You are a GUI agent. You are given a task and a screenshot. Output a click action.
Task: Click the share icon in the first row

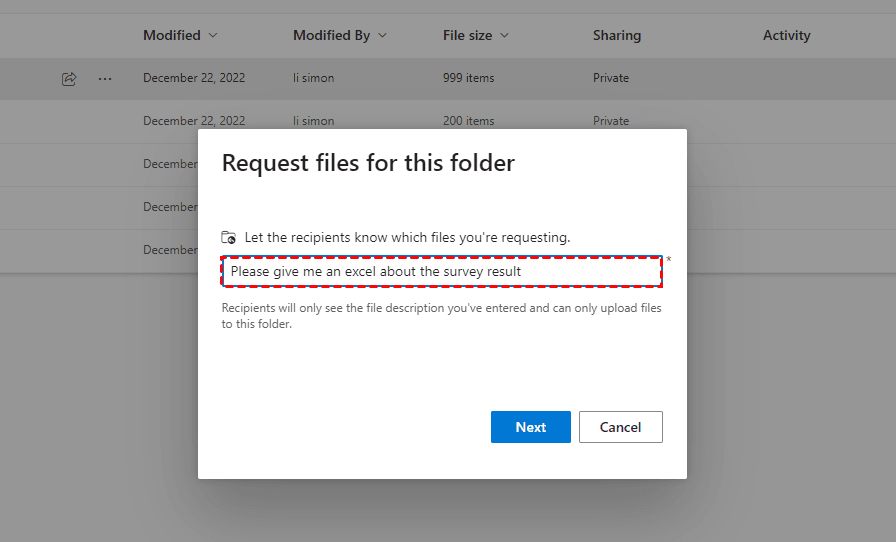(x=69, y=78)
